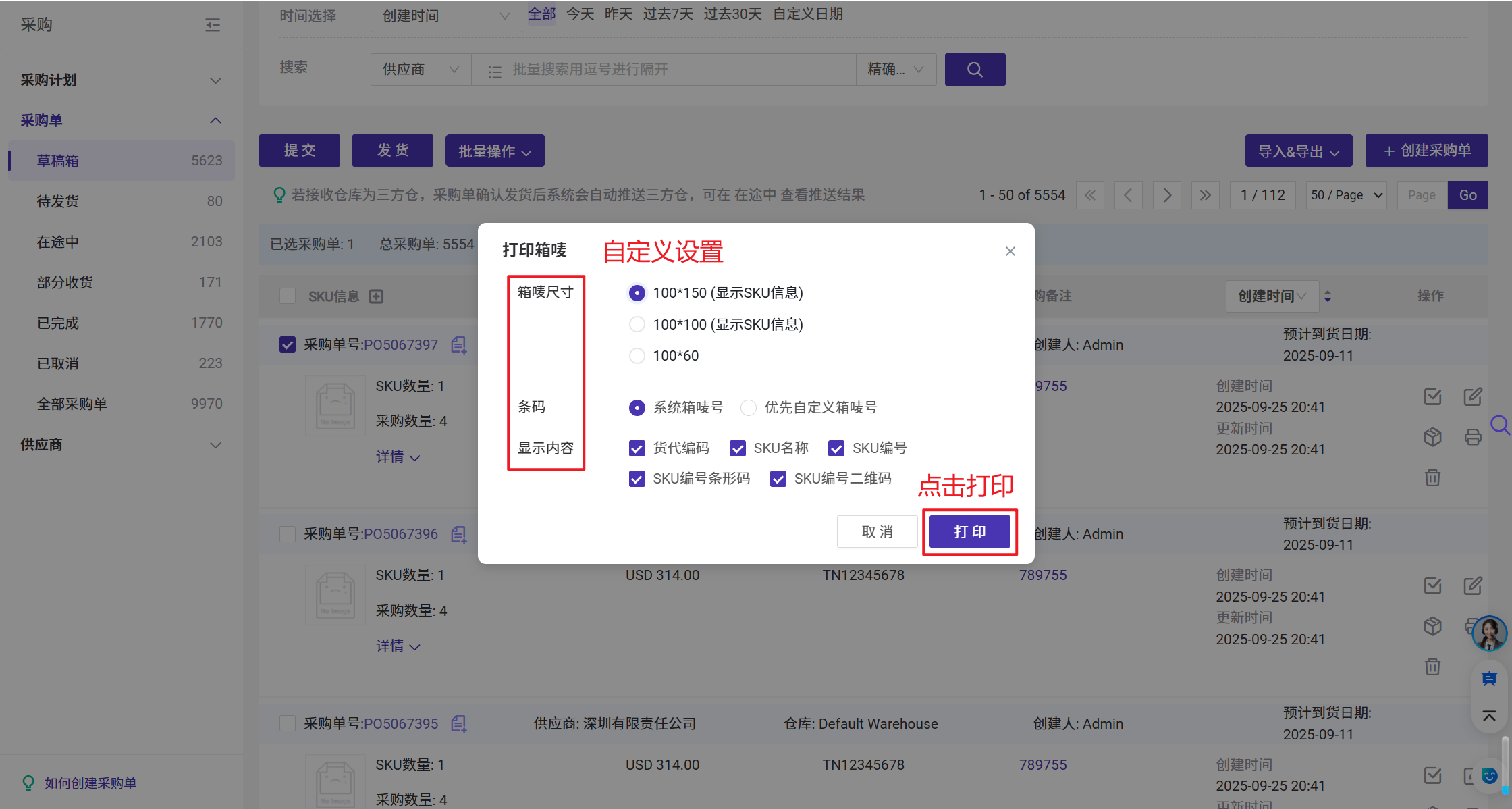This screenshot has width=1512, height=809.
Task: Select 过去7天 time filter
Action: (x=668, y=14)
